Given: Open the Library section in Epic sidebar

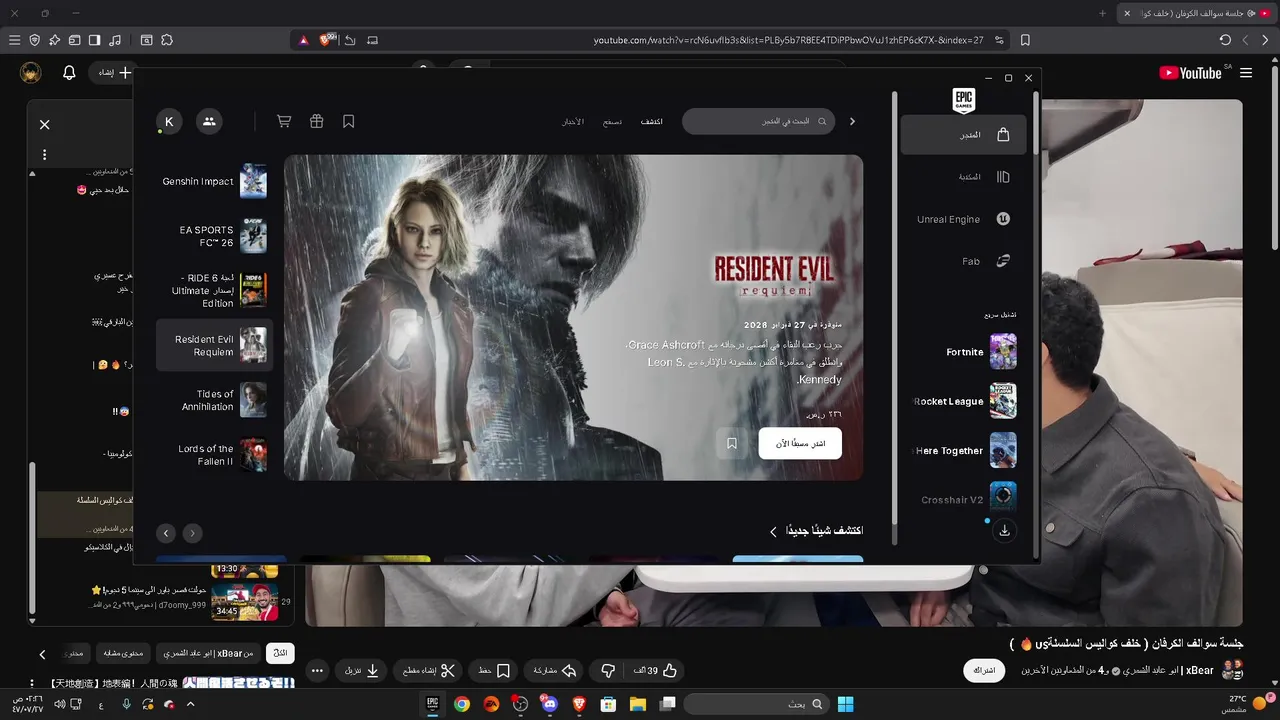Looking at the screenshot, I should pyautogui.click(x=963, y=177).
